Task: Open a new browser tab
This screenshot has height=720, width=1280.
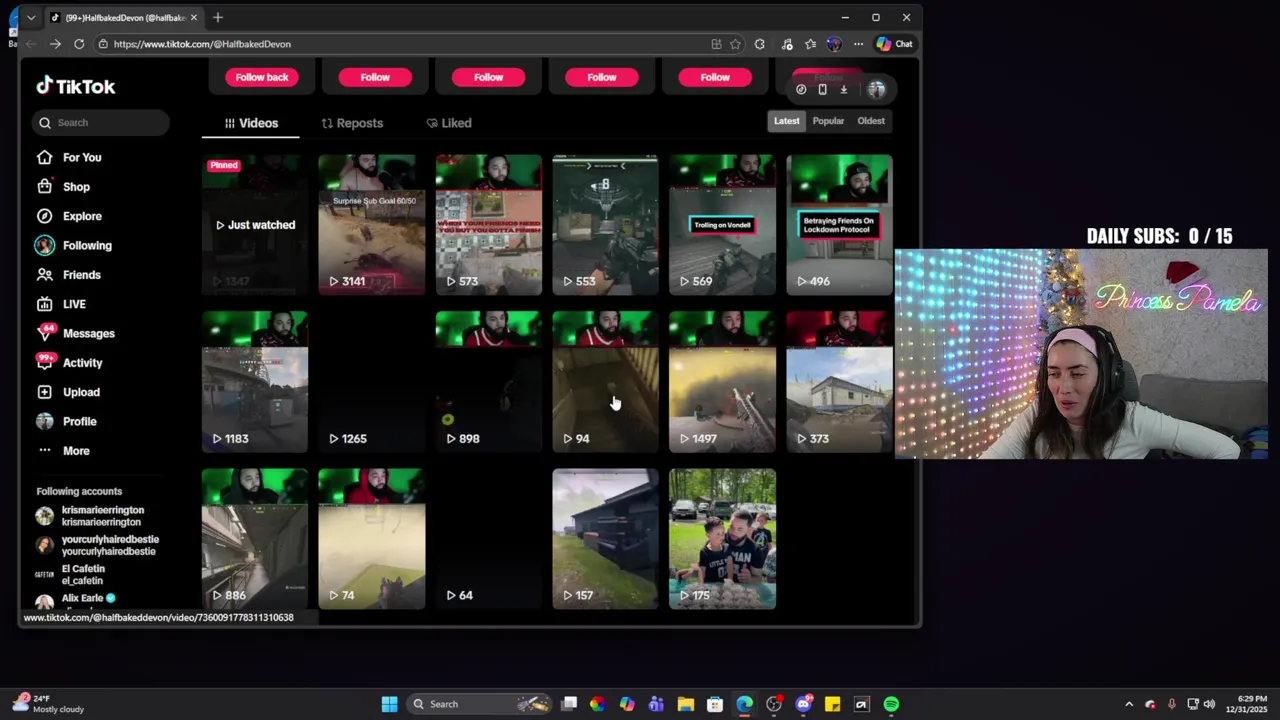Action: tap(217, 17)
